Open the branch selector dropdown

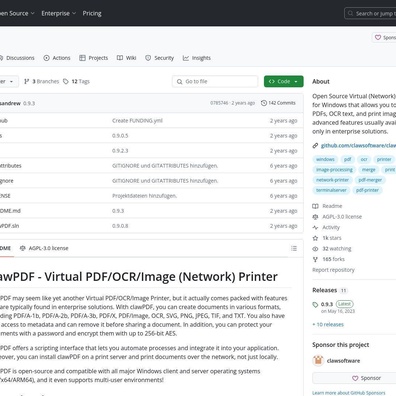tap(8, 81)
